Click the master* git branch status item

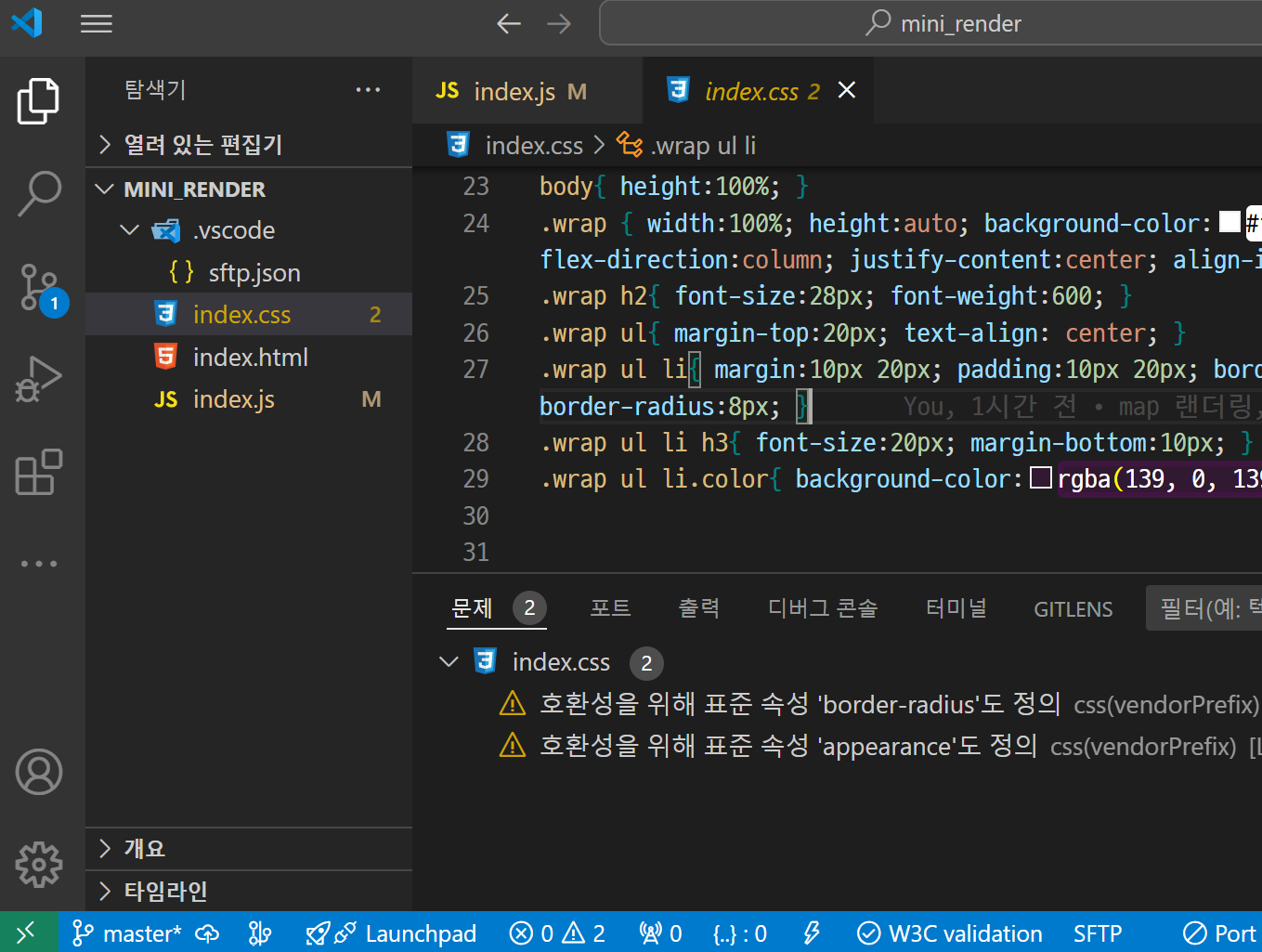point(125,933)
